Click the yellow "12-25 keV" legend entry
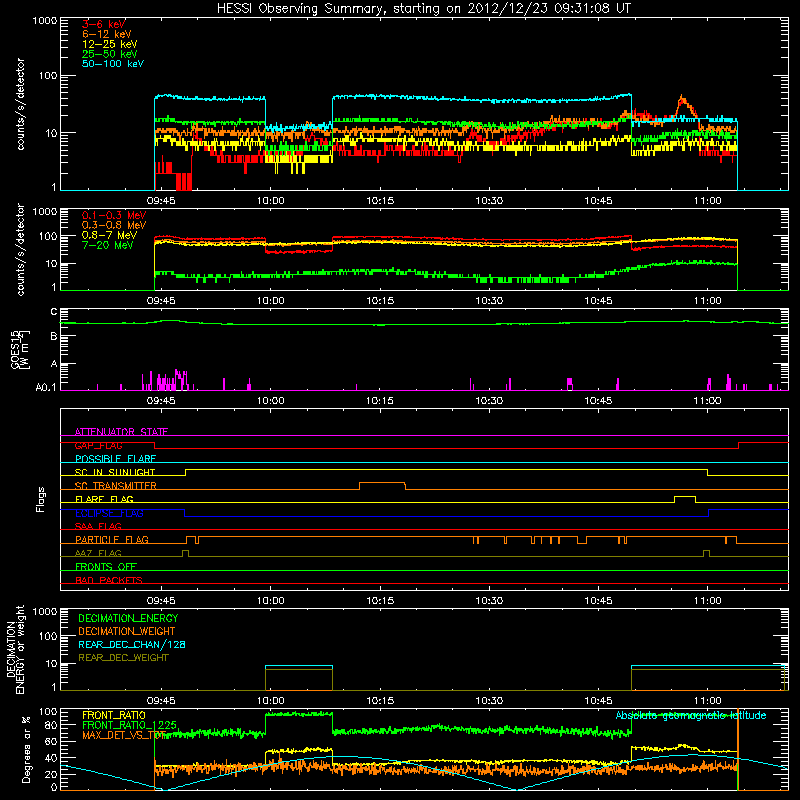Image resolution: width=800 pixels, height=800 pixels. tap(109, 44)
